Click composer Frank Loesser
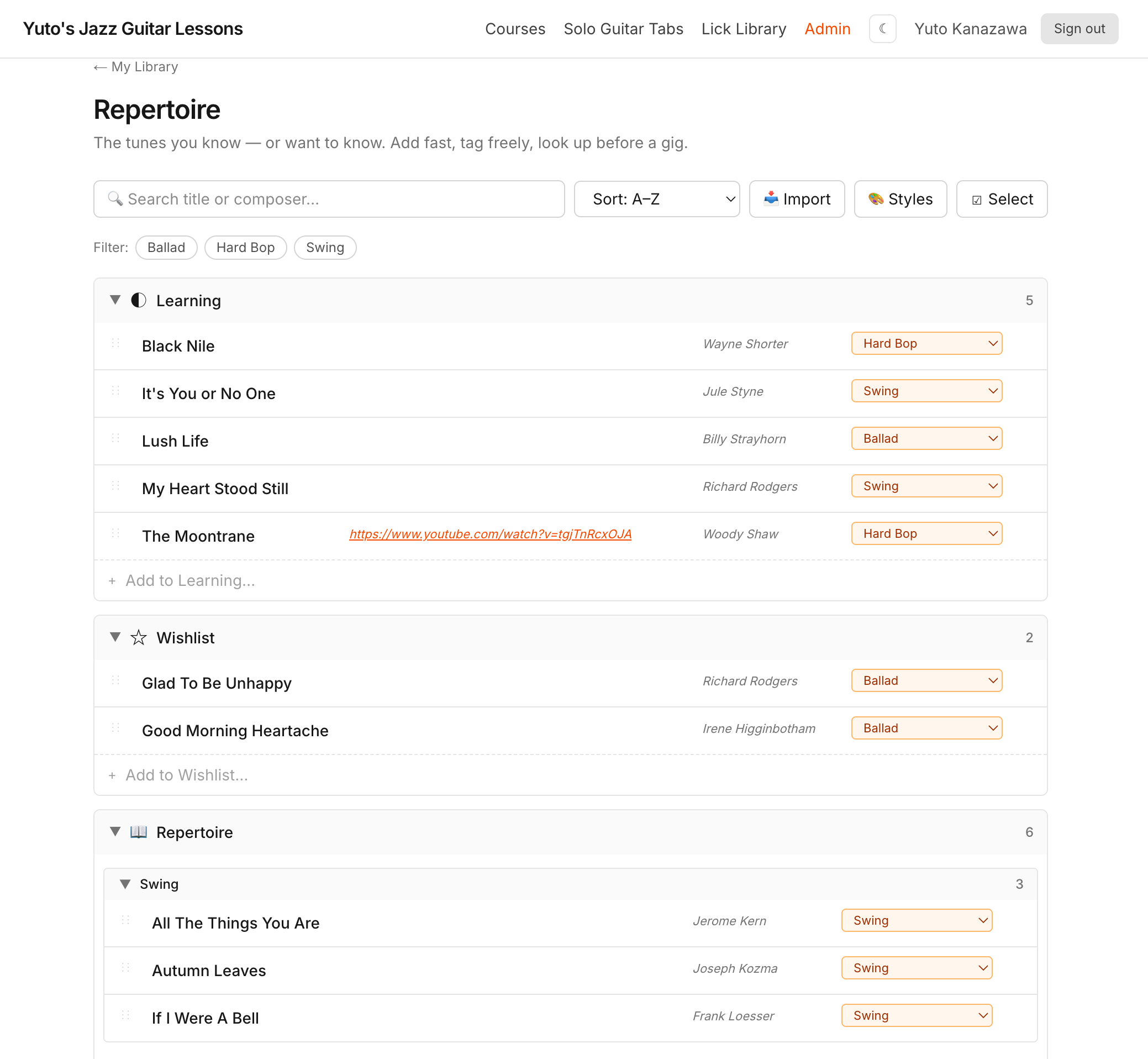 pyautogui.click(x=733, y=1016)
